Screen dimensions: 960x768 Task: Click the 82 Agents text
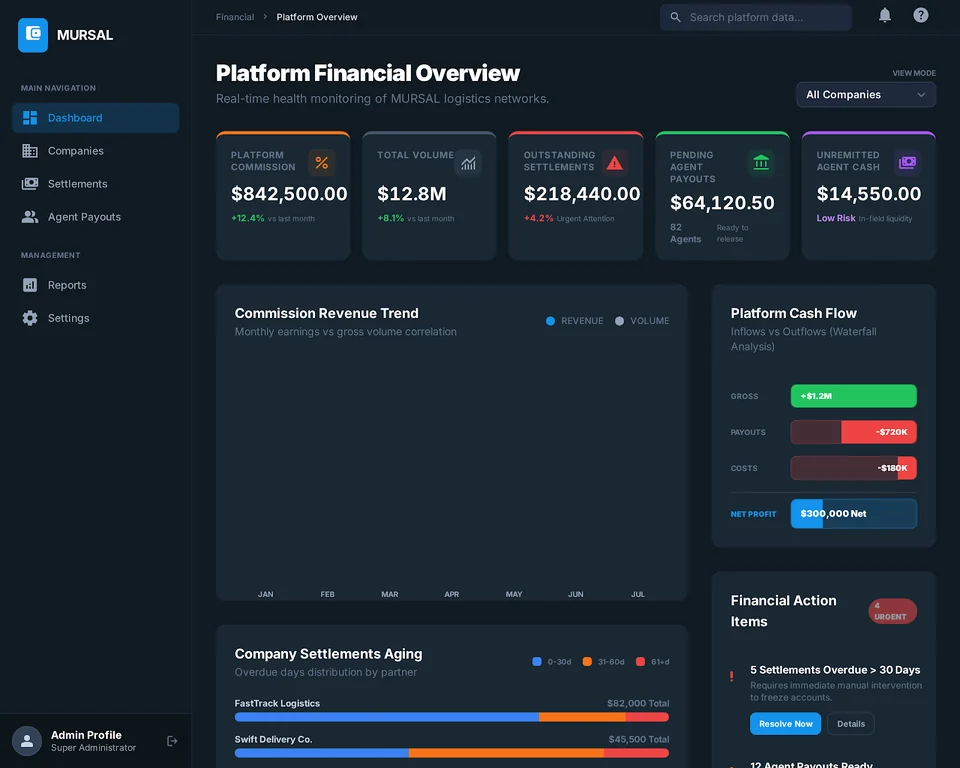point(685,233)
